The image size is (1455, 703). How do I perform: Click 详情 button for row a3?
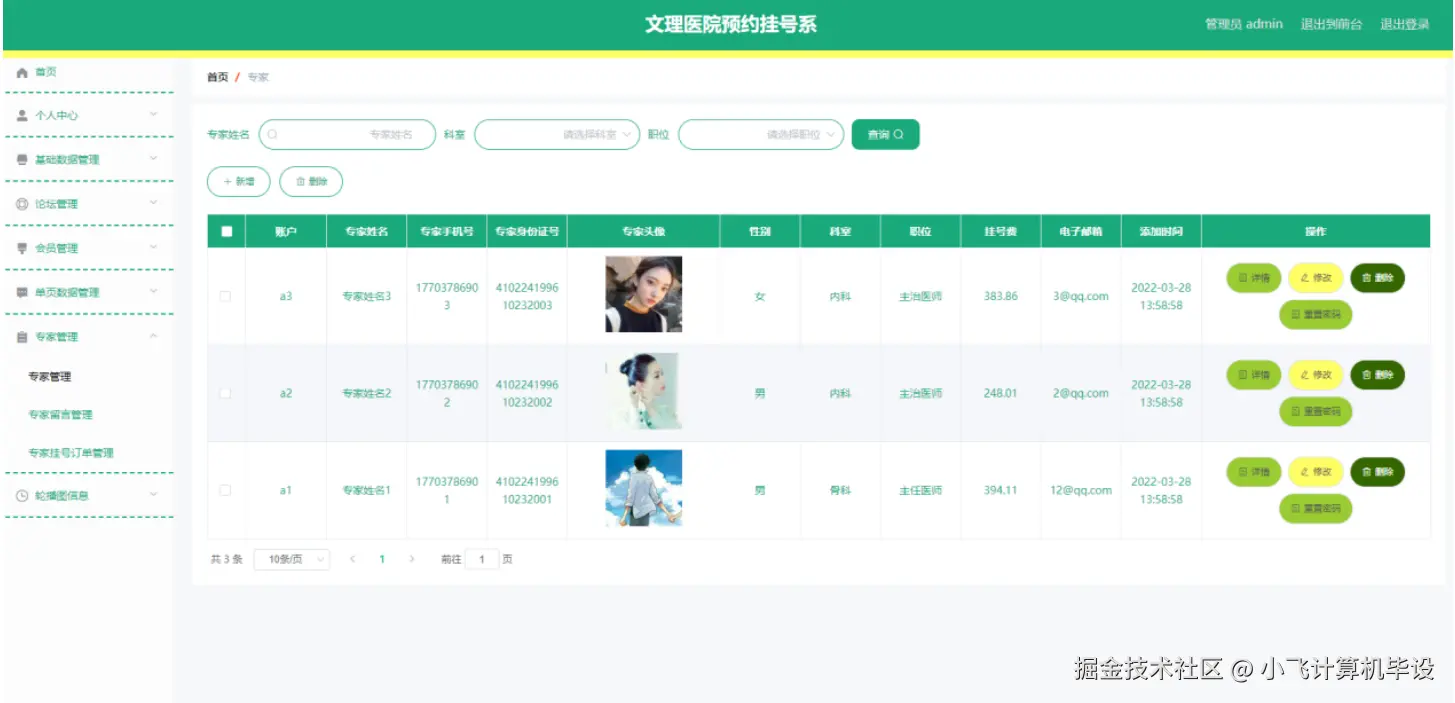[x=1253, y=278]
